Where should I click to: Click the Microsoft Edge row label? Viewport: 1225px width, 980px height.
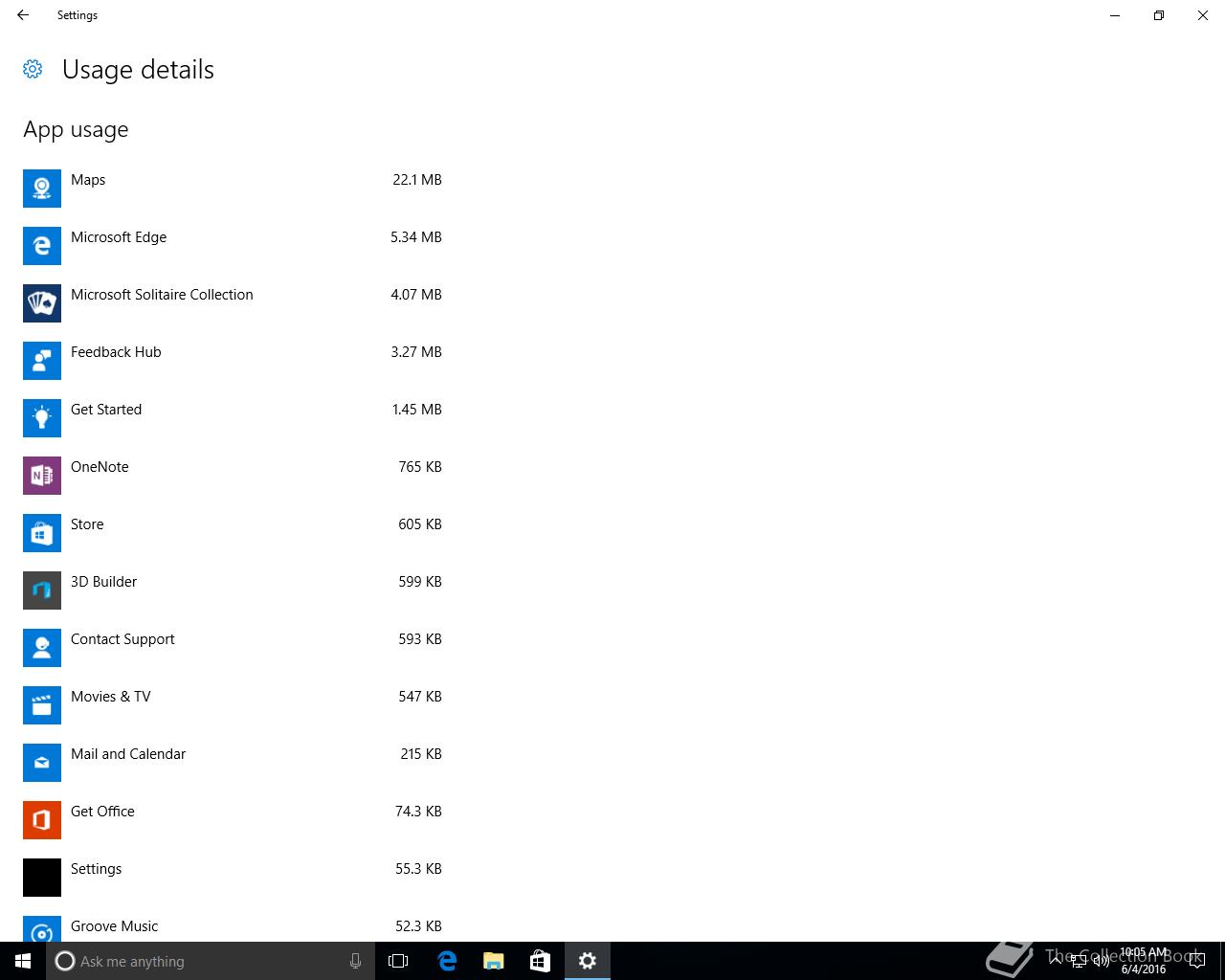pyautogui.click(x=119, y=237)
